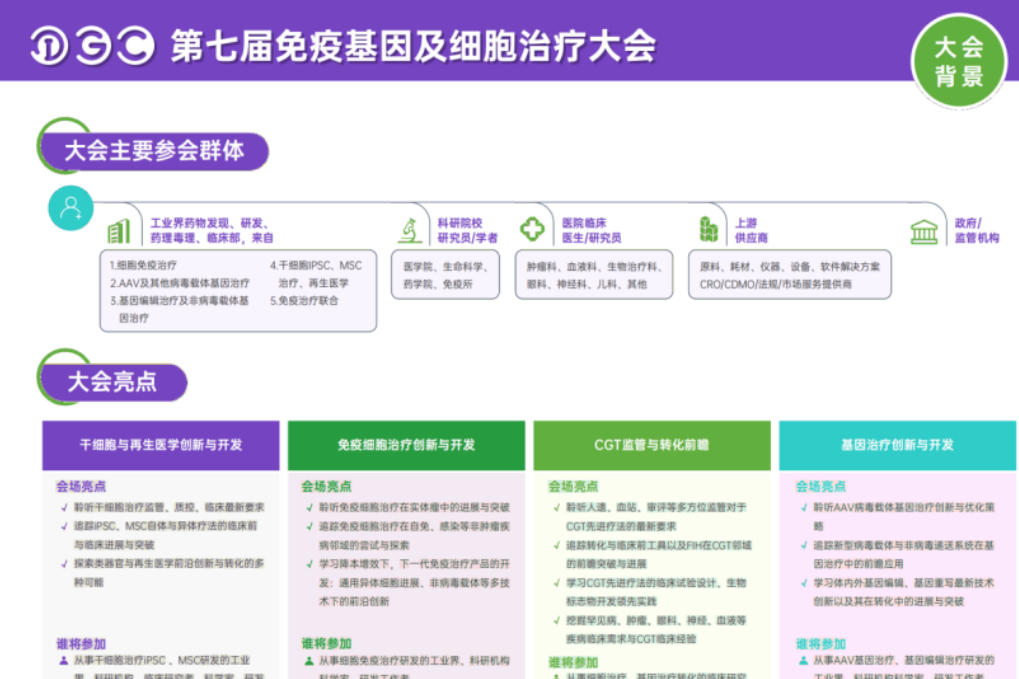The height and width of the screenshot is (679, 1019).
Task: Select the factory icon for 工业界药物发现
Action: 120,229
